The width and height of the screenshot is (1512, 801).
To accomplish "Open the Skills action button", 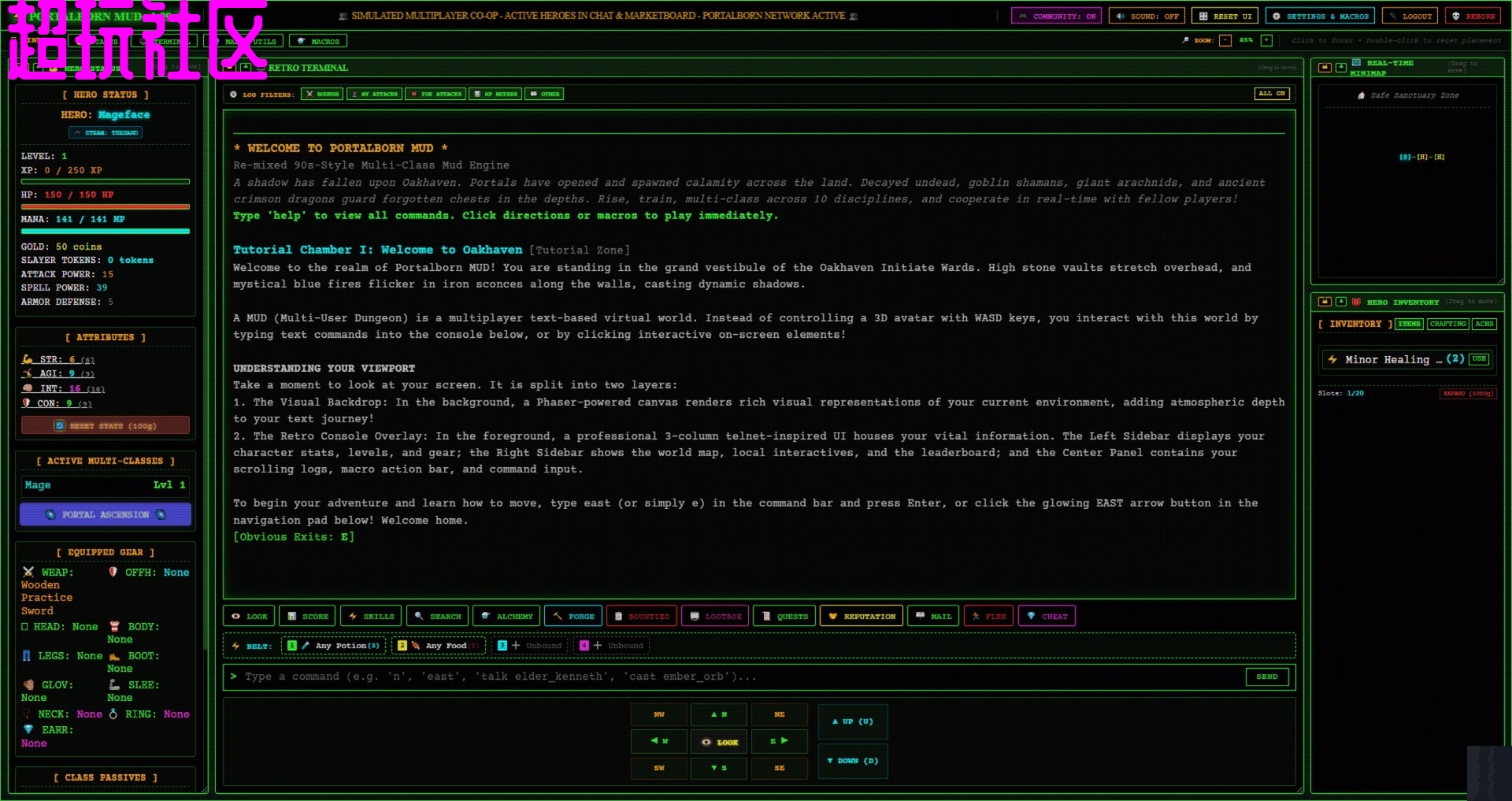I will click(x=371, y=616).
